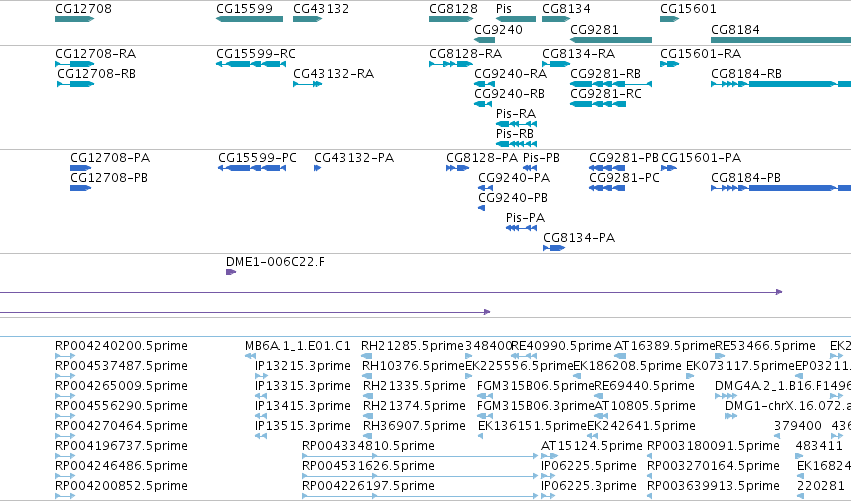Click protein CG9240-PA
This screenshot has height=501, width=851.
(x=485, y=188)
